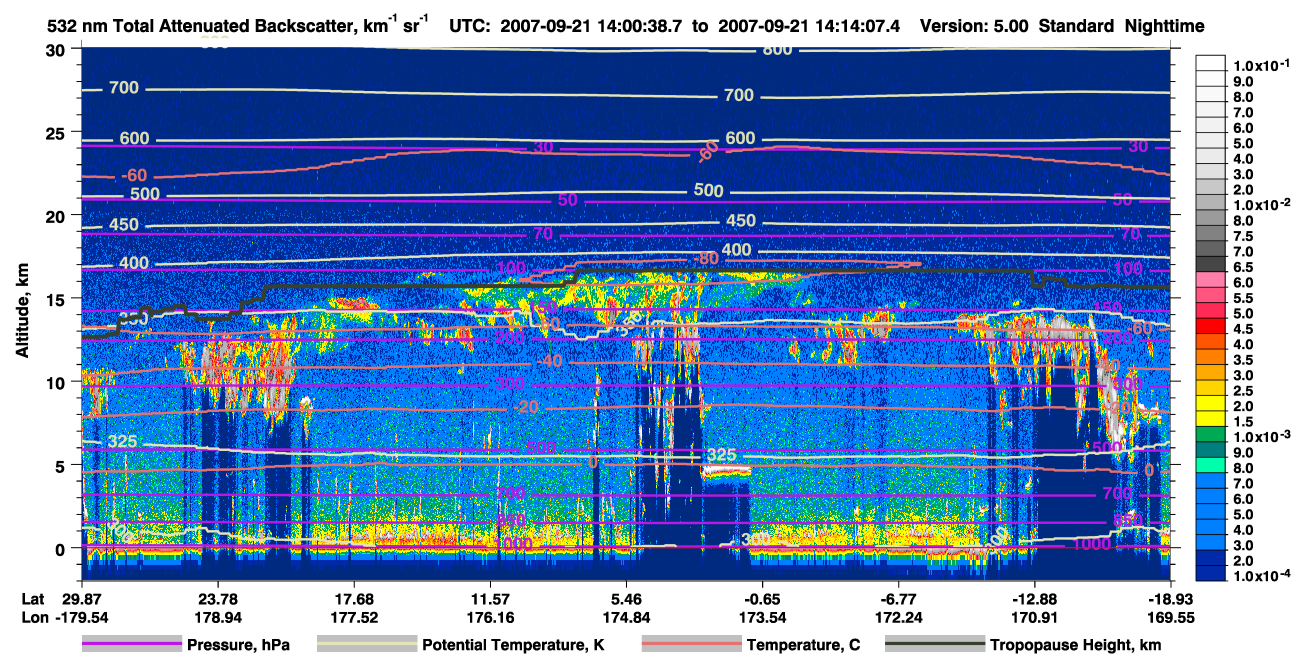Click the purple '1000' pressure contour label
The width and height of the screenshot is (1300, 667).
click(x=1091, y=545)
